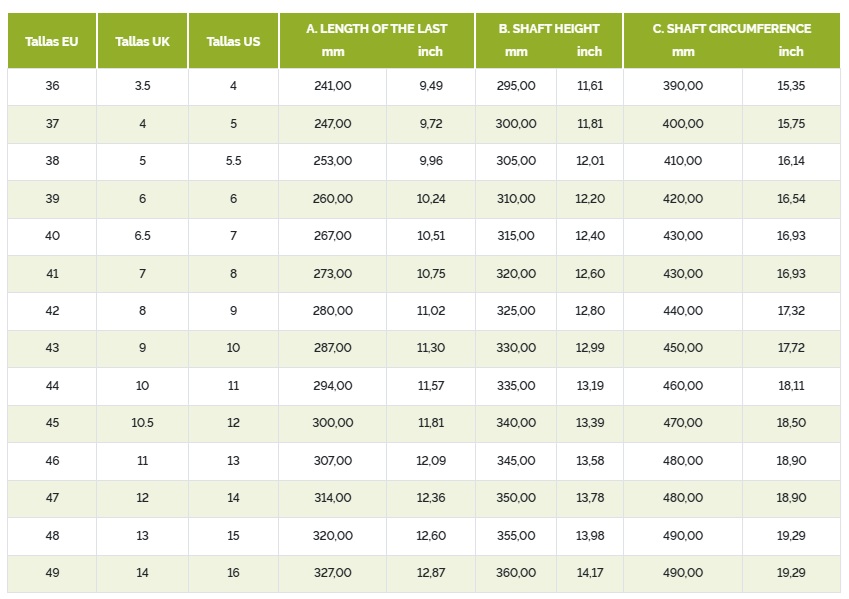
Task: Select US size 5.5 cell
Action: (x=233, y=161)
